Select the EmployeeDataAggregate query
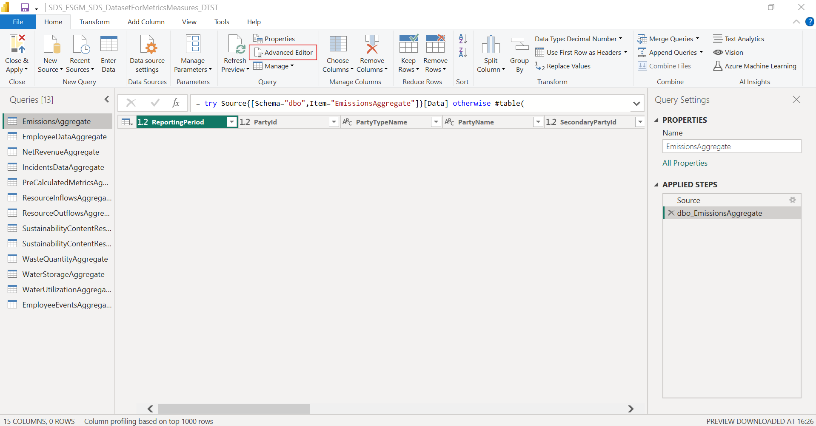The height and width of the screenshot is (426, 816). (57, 136)
